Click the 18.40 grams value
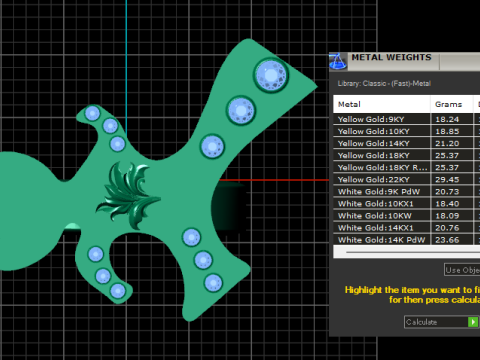The width and height of the screenshot is (480, 360). coord(447,204)
